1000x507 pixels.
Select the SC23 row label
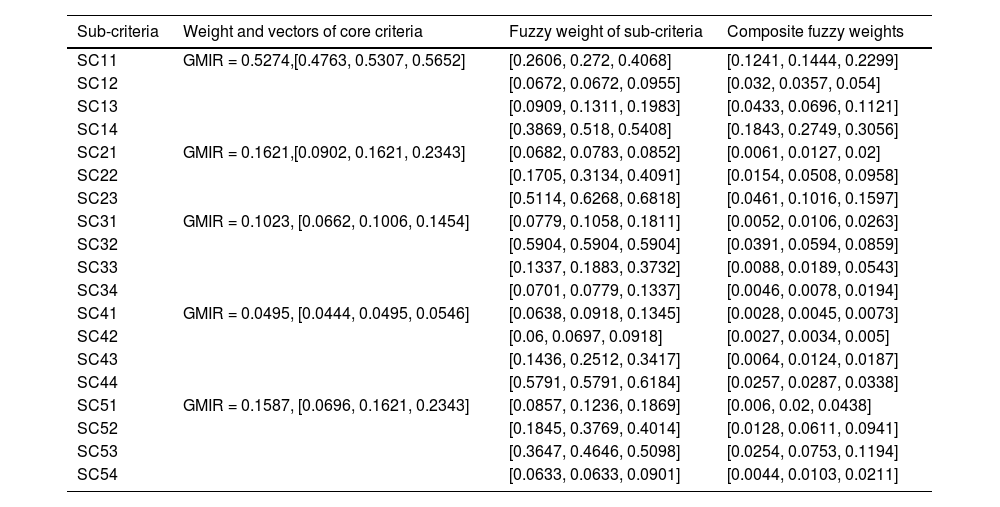click(x=97, y=198)
